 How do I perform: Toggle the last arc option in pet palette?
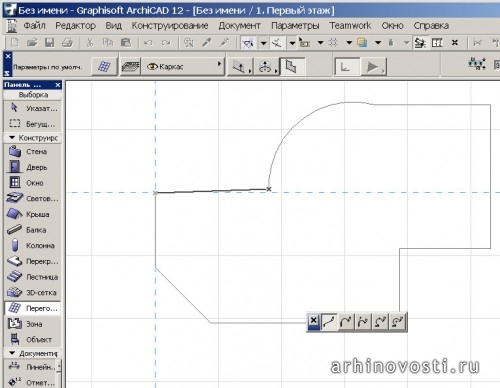click(397, 322)
